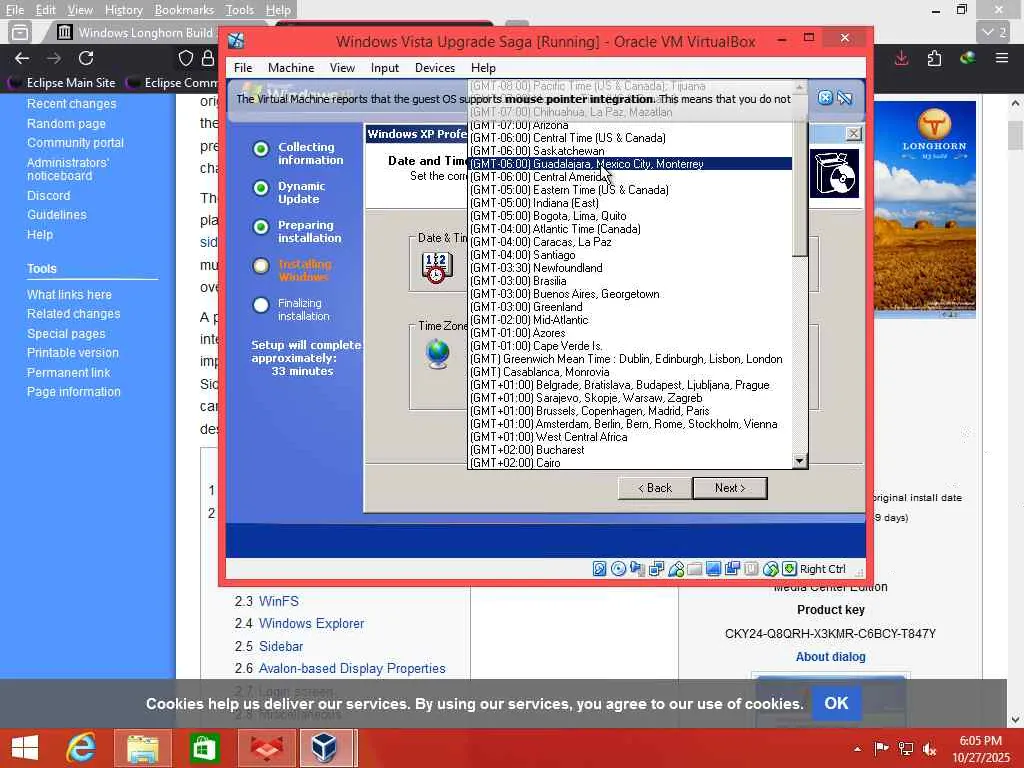The width and height of the screenshot is (1024, 768).
Task: Click the shared folders icon in VirtualBox status bar
Action: coord(695,569)
